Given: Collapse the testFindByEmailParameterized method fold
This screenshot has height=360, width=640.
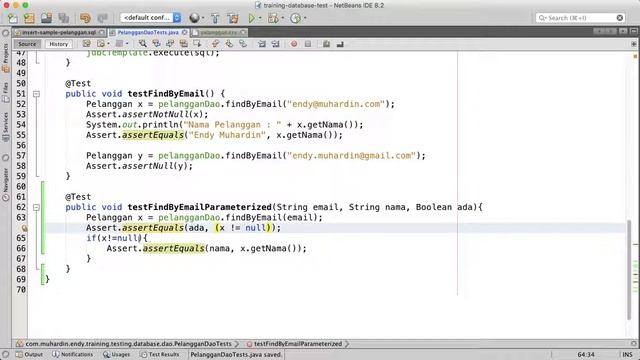Looking at the screenshot, I should click(36, 207).
